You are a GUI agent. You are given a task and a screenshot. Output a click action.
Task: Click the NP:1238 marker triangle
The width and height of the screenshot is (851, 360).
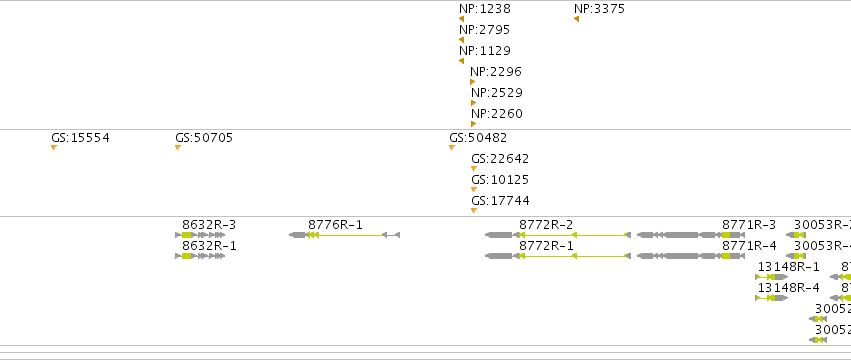(461, 19)
